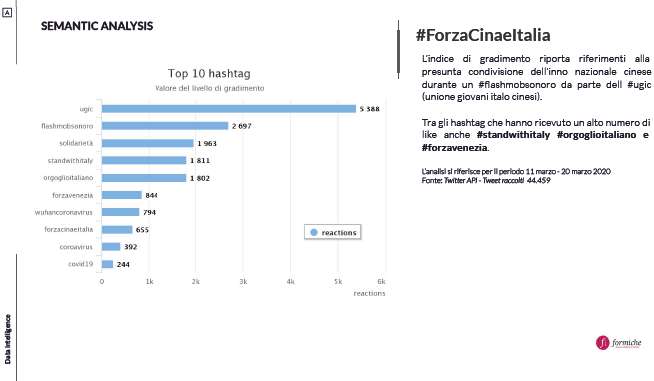Click the wuhancoronavirus bar
The height and width of the screenshot is (381, 654).
point(121,212)
